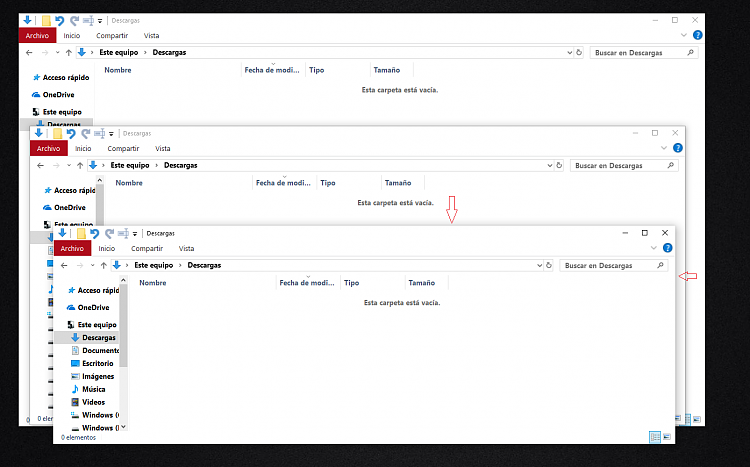Open Videos in the front window's sidebar

(88, 402)
